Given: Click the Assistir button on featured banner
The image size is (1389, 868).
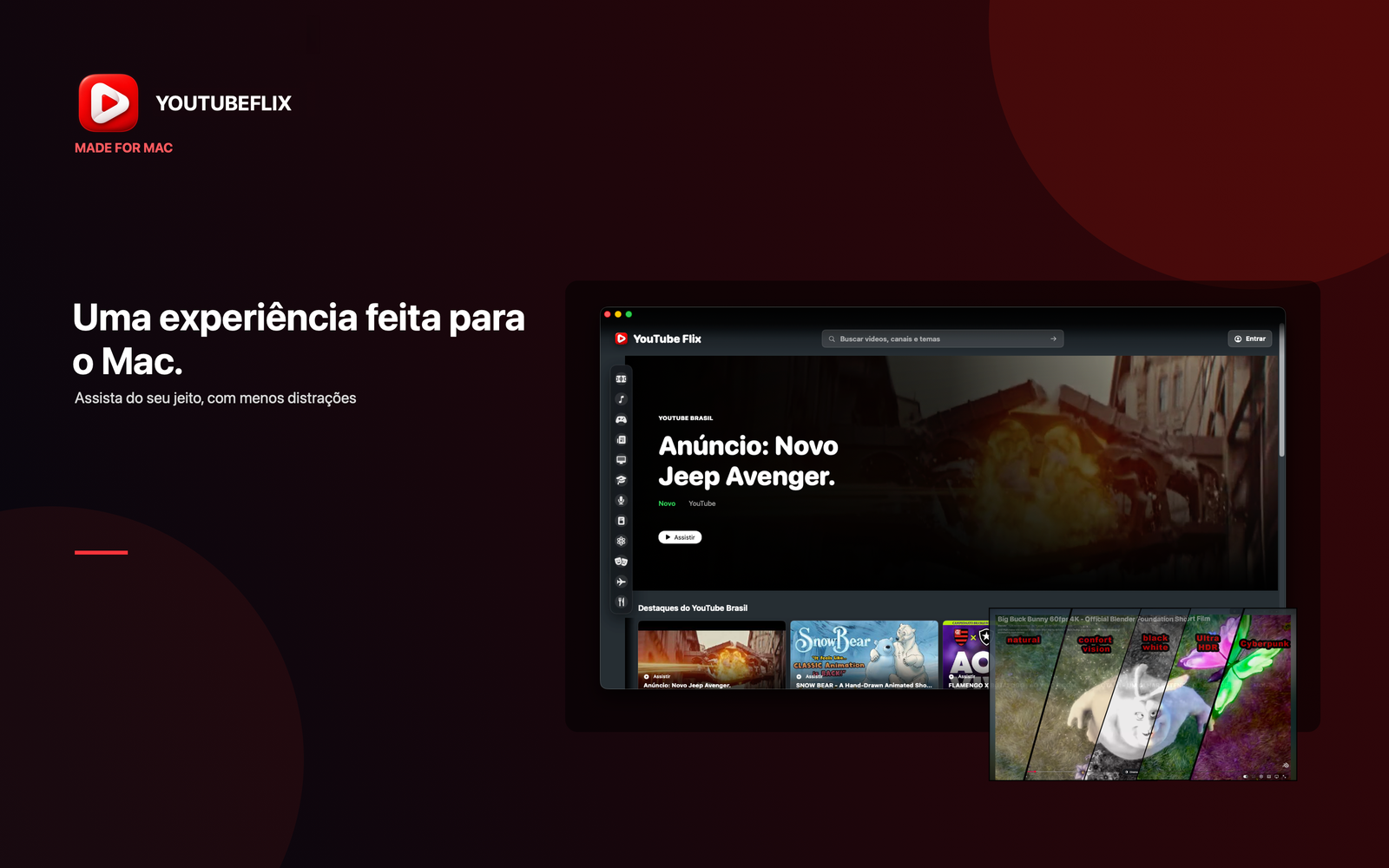Looking at the screenshot, I should coord(680,537).
